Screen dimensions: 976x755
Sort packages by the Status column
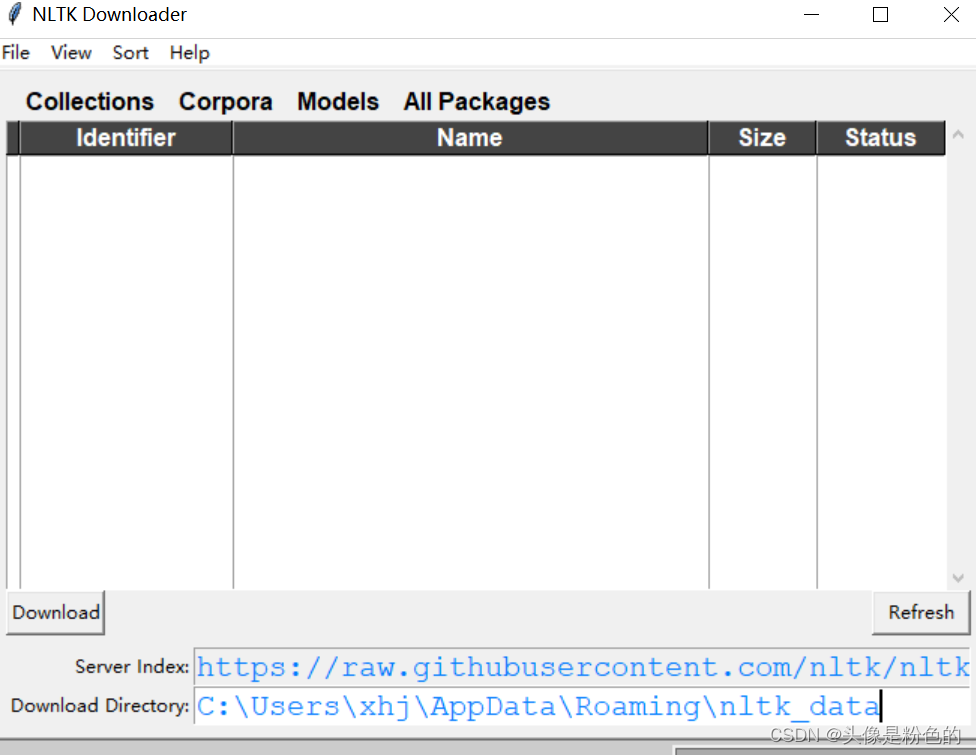click(x=879, y=137)
